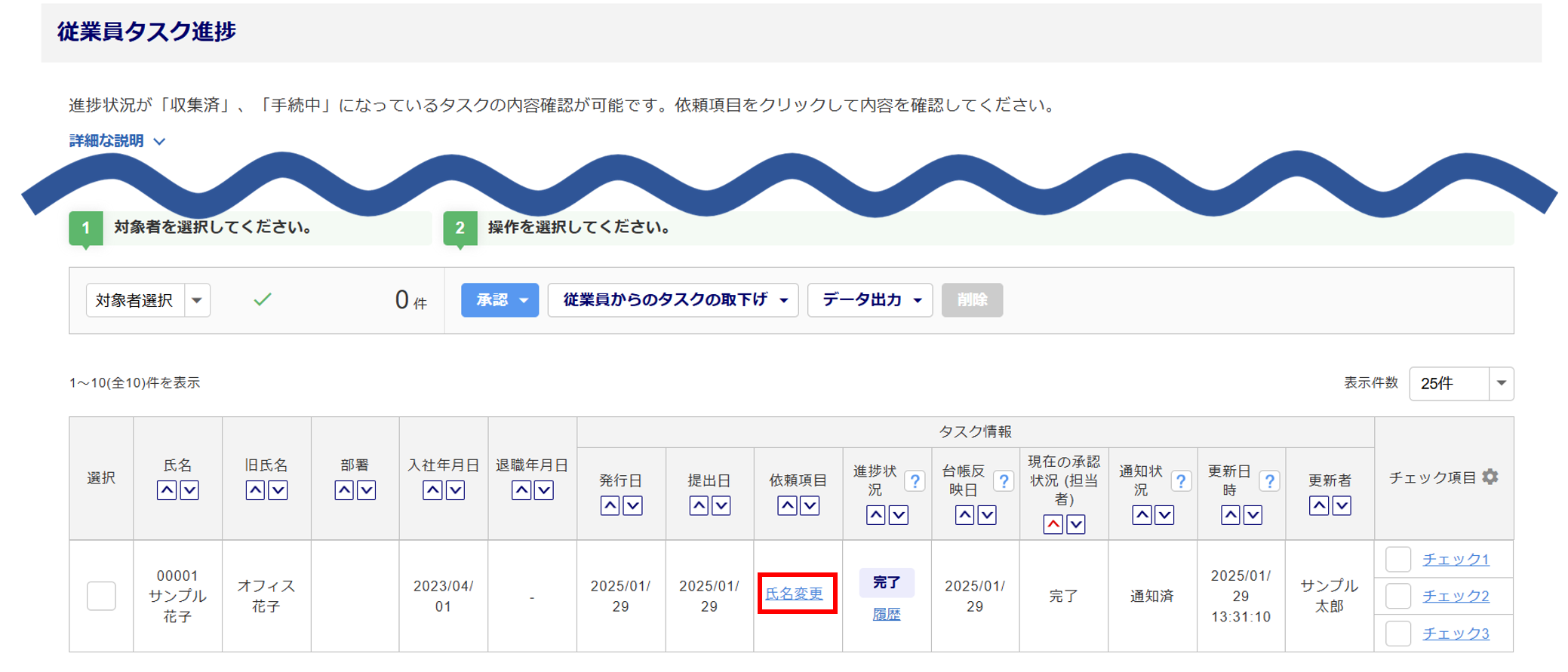Open the 氏名変更 request link
1568x672 pixels.
click(x=794, y=594)
